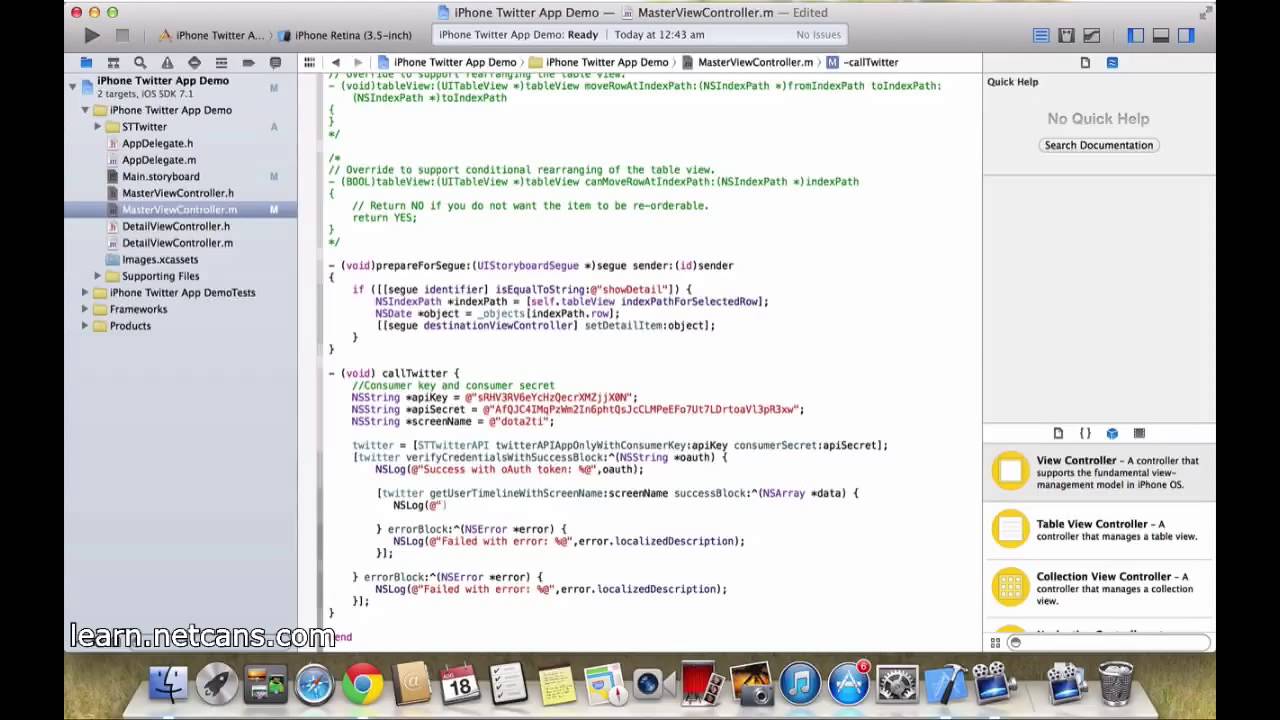Select Main.storyboard in the navigator
The height and width of the screenshot is (720, 1280).
click(160, 176)
